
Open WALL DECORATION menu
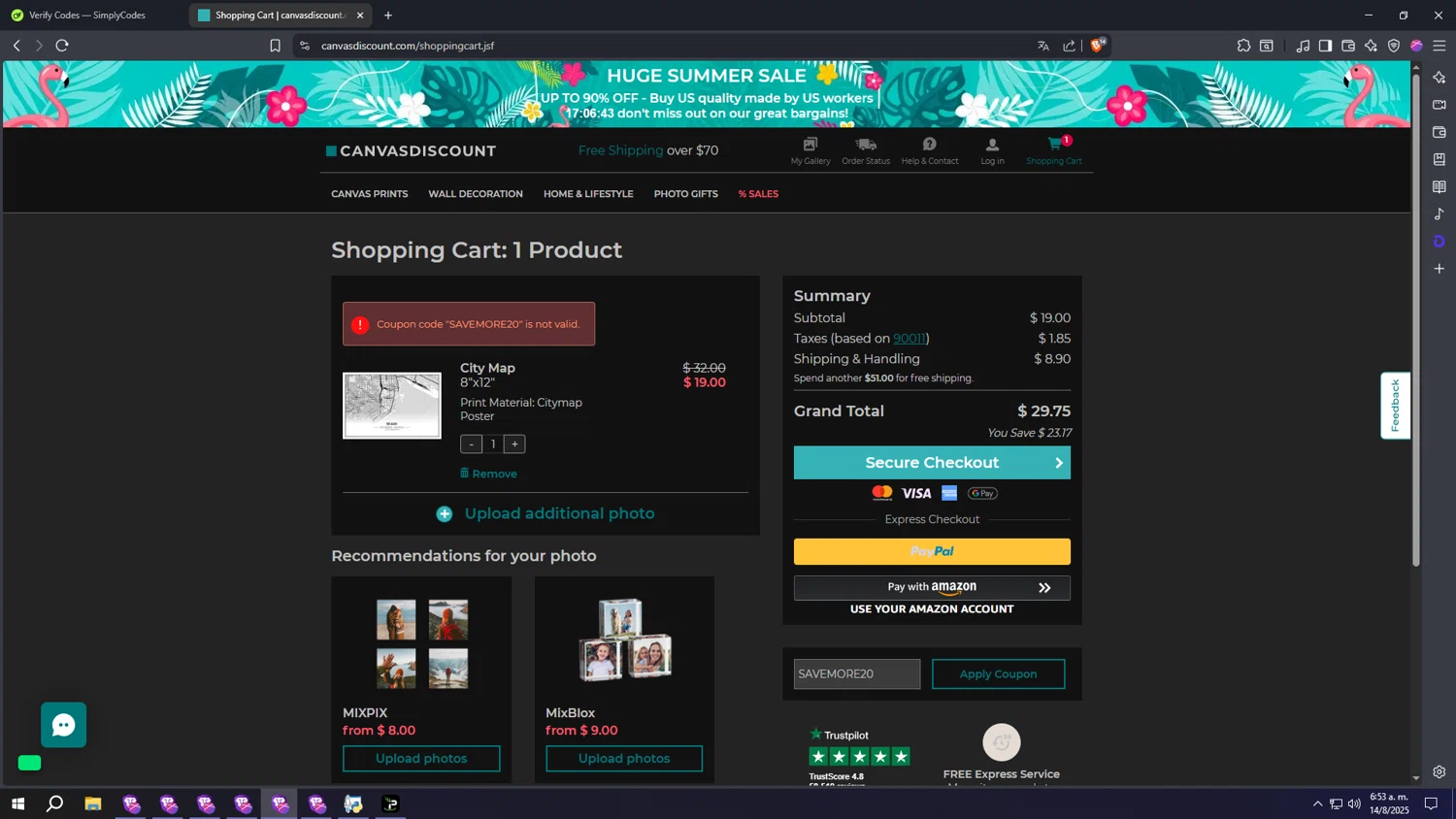[476, 194]
